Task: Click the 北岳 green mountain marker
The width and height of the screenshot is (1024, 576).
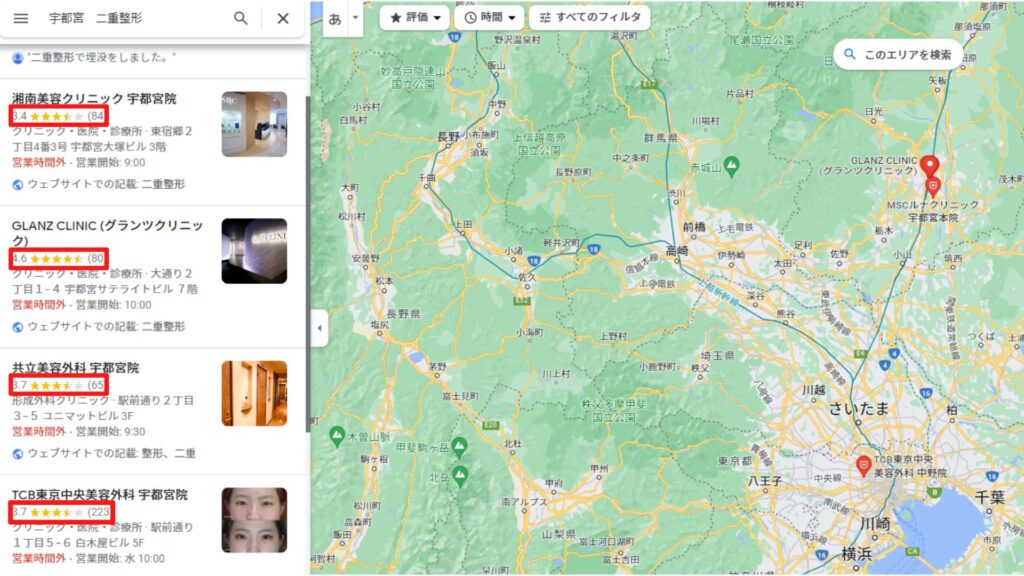Action: coord(460,475)
